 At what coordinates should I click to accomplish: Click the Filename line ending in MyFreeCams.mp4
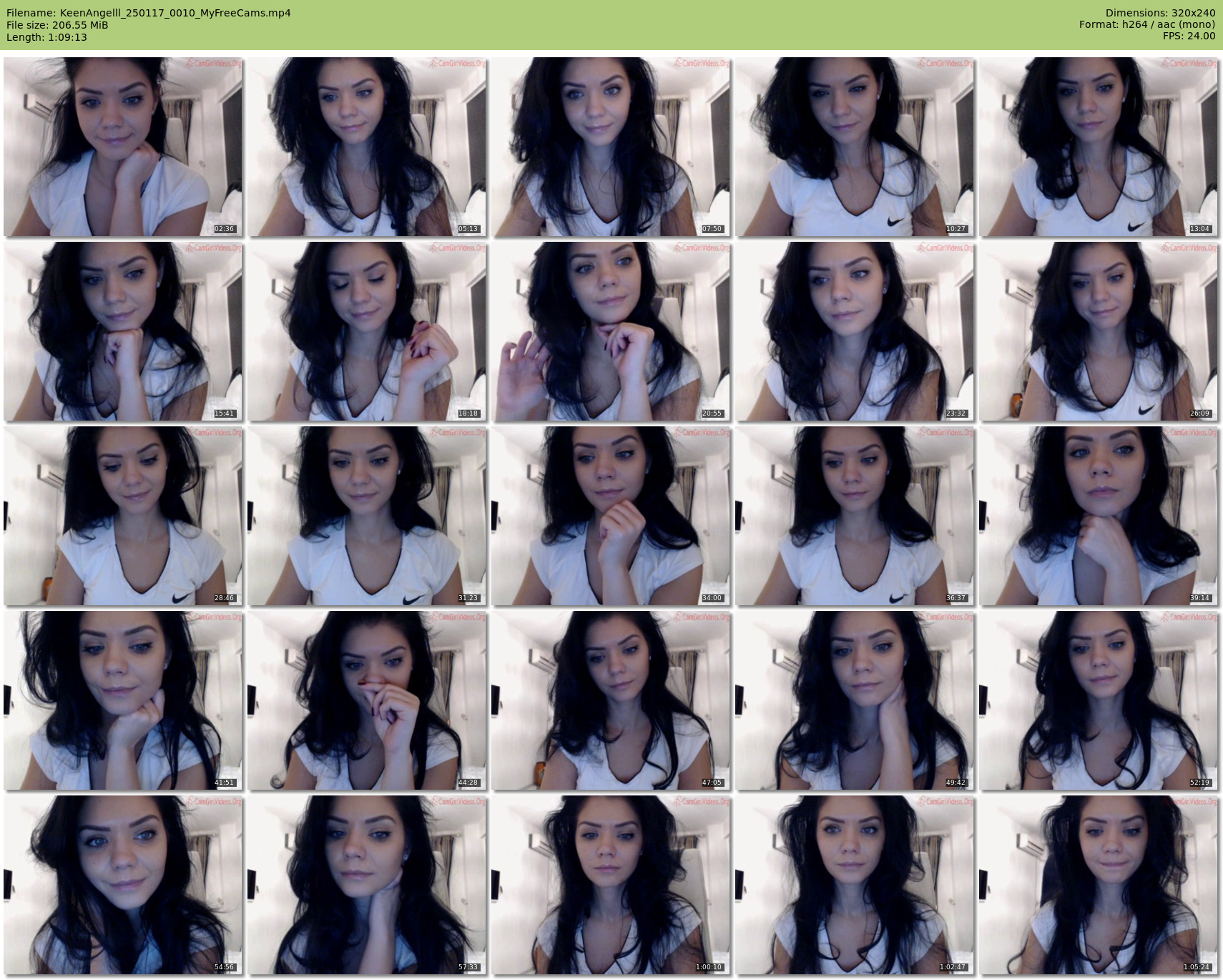tap(149, 13)
